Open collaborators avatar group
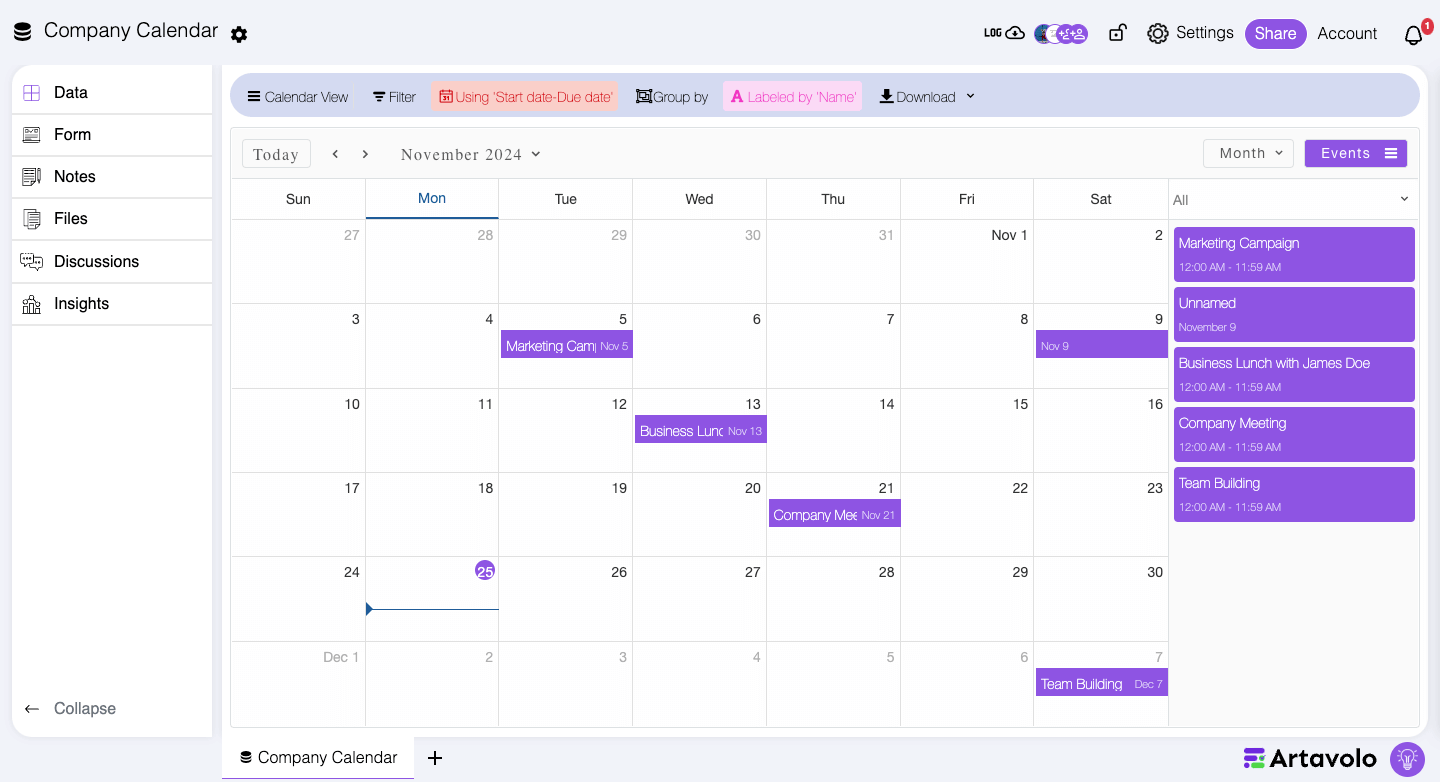Screen dimensions: 1440x782 click(1061, 33)
